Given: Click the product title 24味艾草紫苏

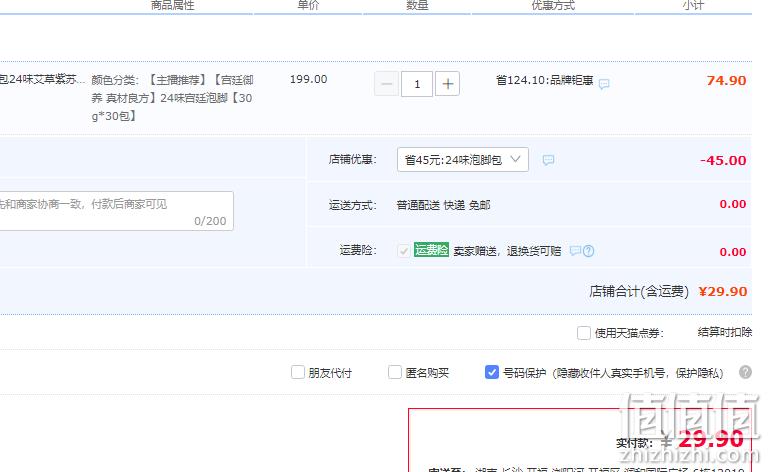Looking at the screenshot, I should click(x=42, y=79).
